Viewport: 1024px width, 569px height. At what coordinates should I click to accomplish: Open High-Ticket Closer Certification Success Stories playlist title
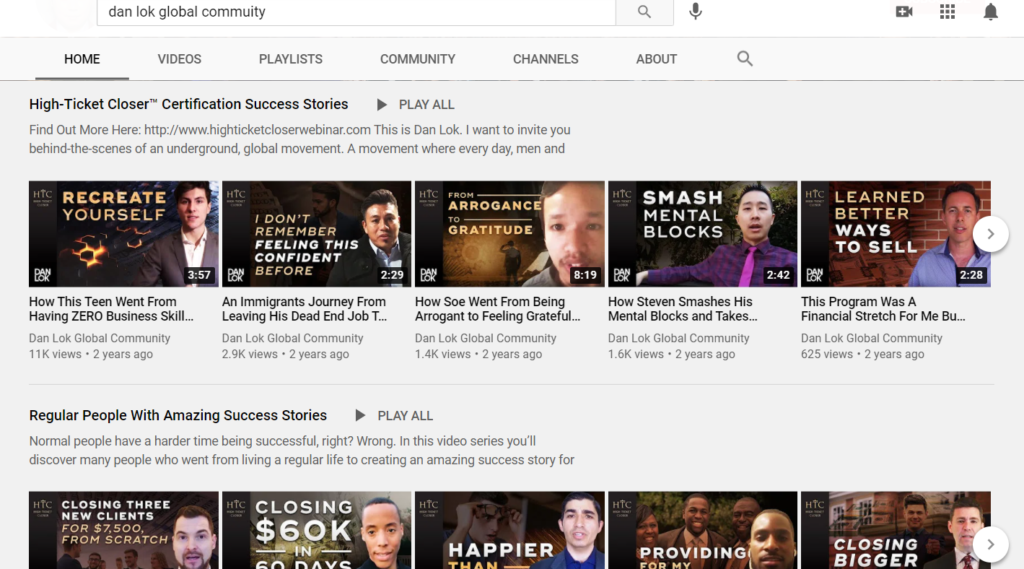click(189, 104)
